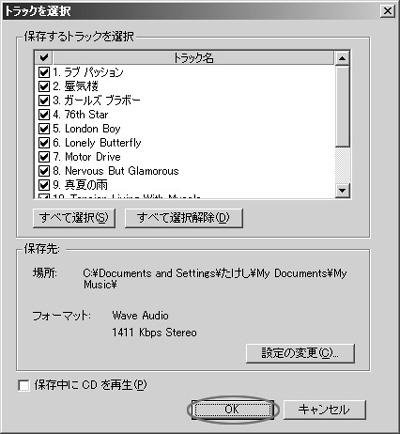Click the キャンセル button

[324, 410]
